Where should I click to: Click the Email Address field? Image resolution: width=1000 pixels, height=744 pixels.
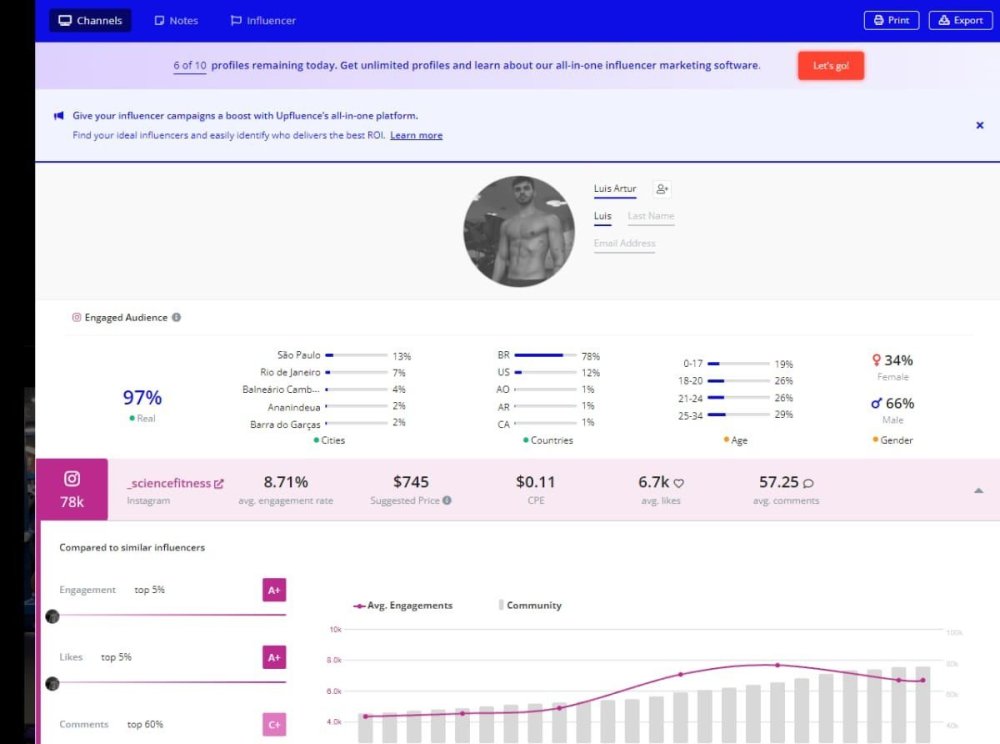tap(624, 244)
